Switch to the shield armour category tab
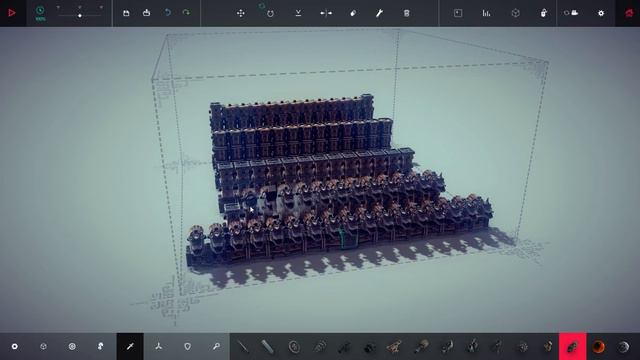This screenshot has height=360, width=640. (187, 347)
